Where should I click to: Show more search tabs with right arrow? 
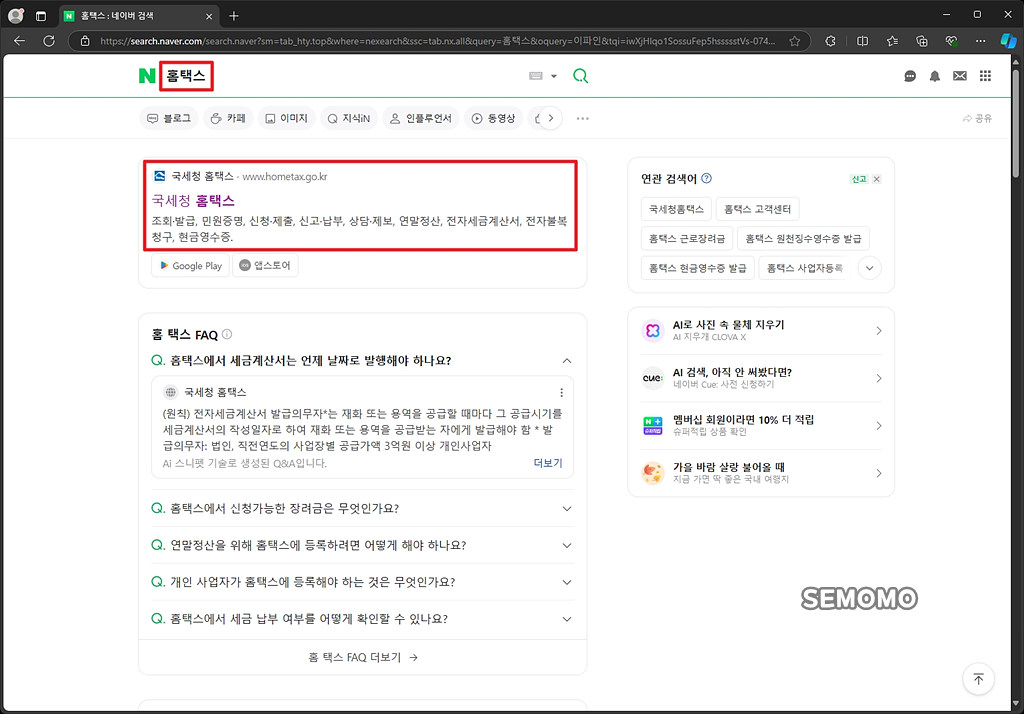pos(551,118)
